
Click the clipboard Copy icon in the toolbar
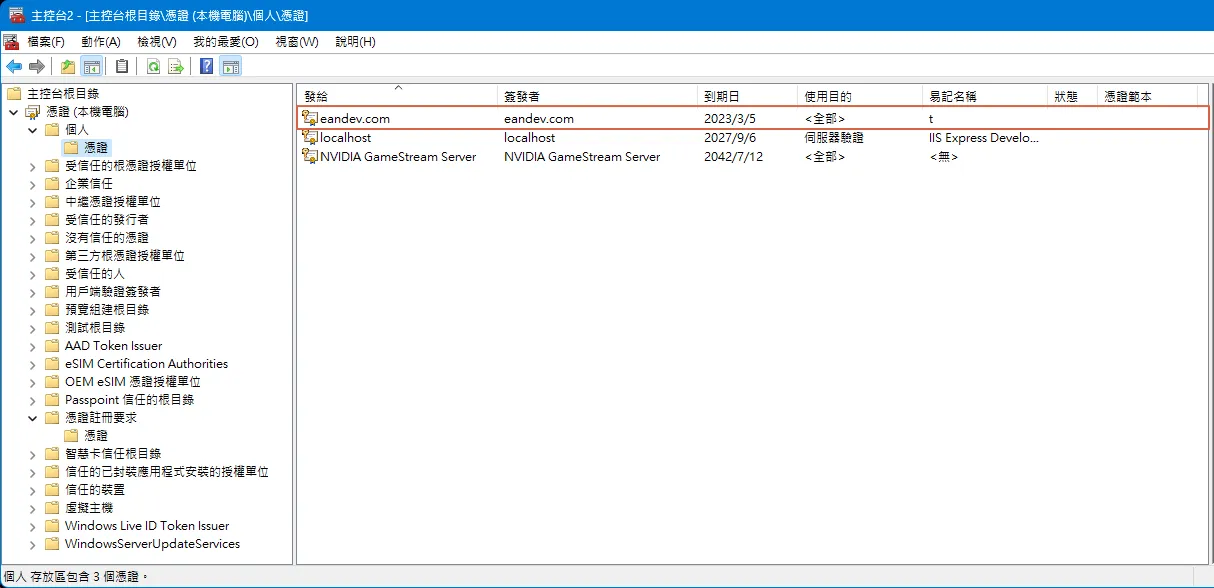[122, 67]
